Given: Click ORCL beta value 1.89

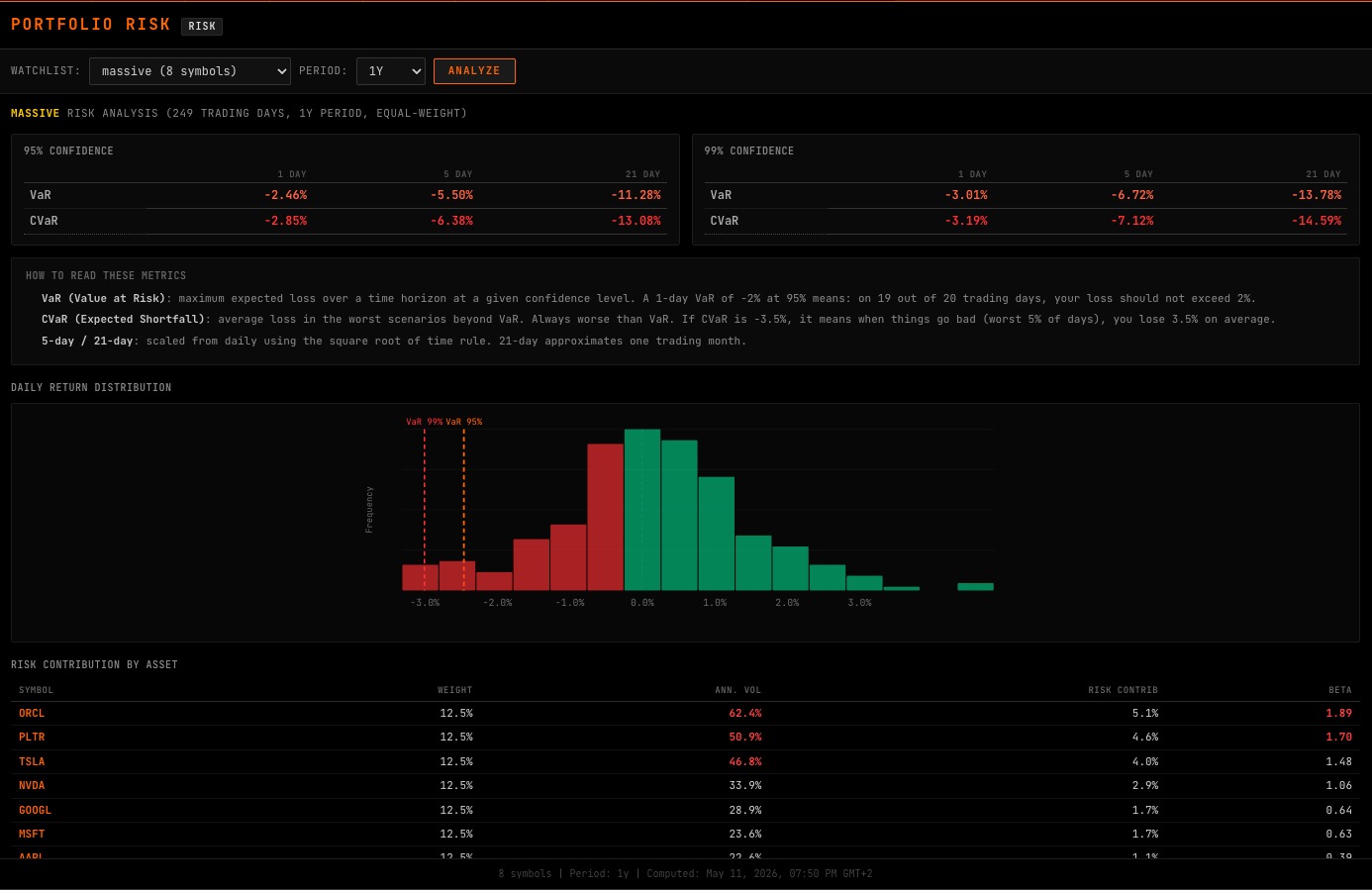Looking at the screenshot, I should [x=1339, y=713].
